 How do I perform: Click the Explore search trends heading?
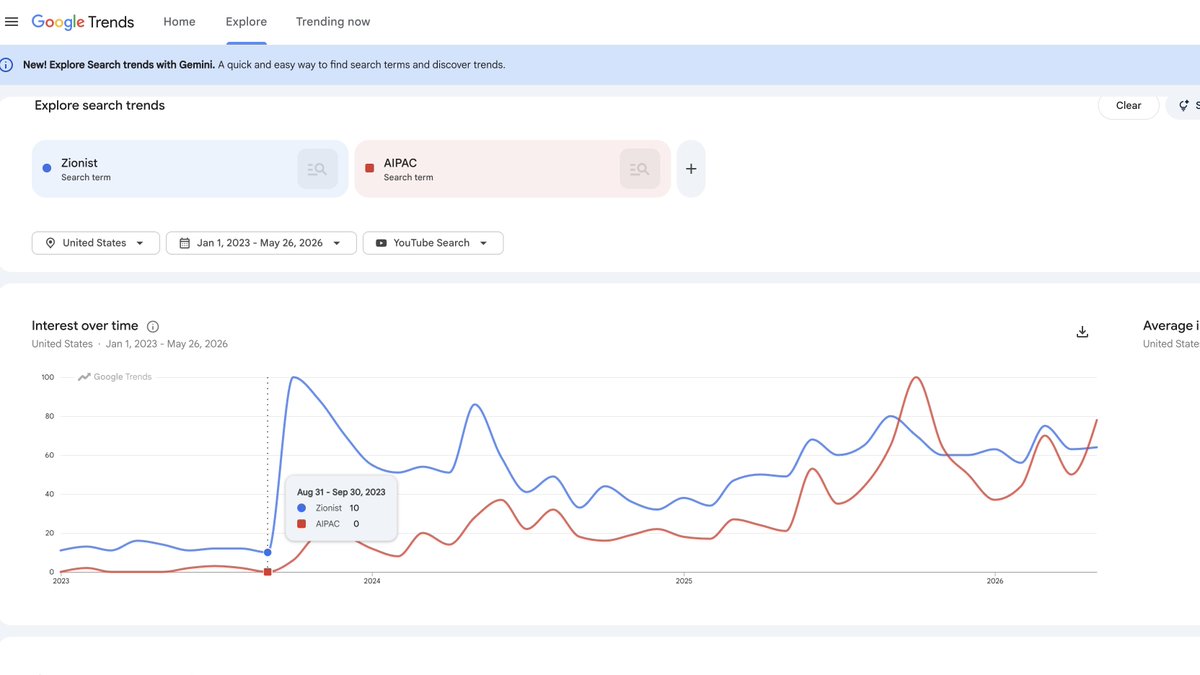(100, 105)
